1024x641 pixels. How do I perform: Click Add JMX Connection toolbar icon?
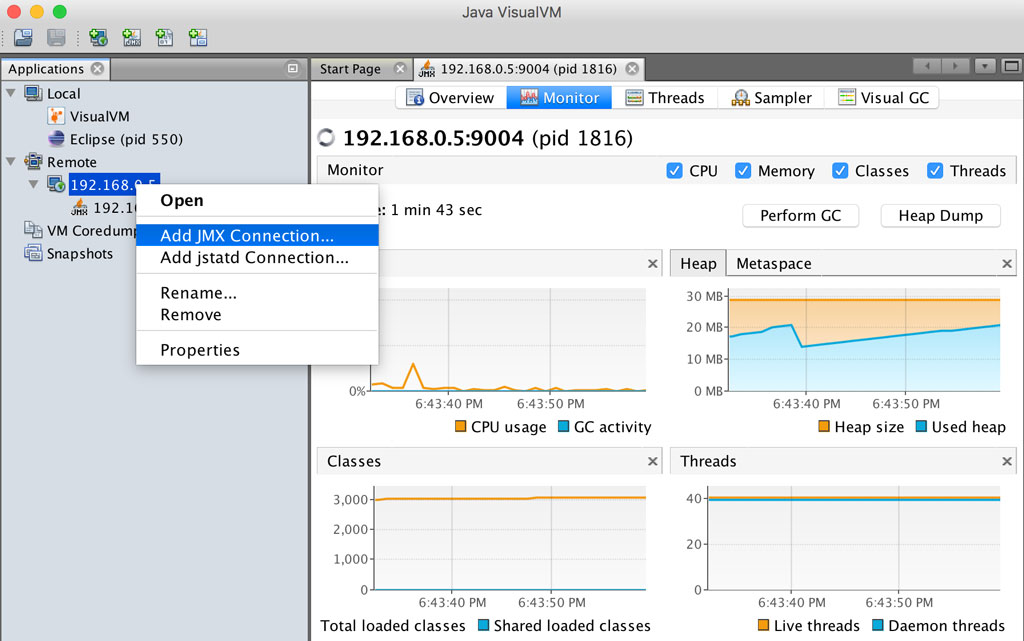[x=131, y=37]
